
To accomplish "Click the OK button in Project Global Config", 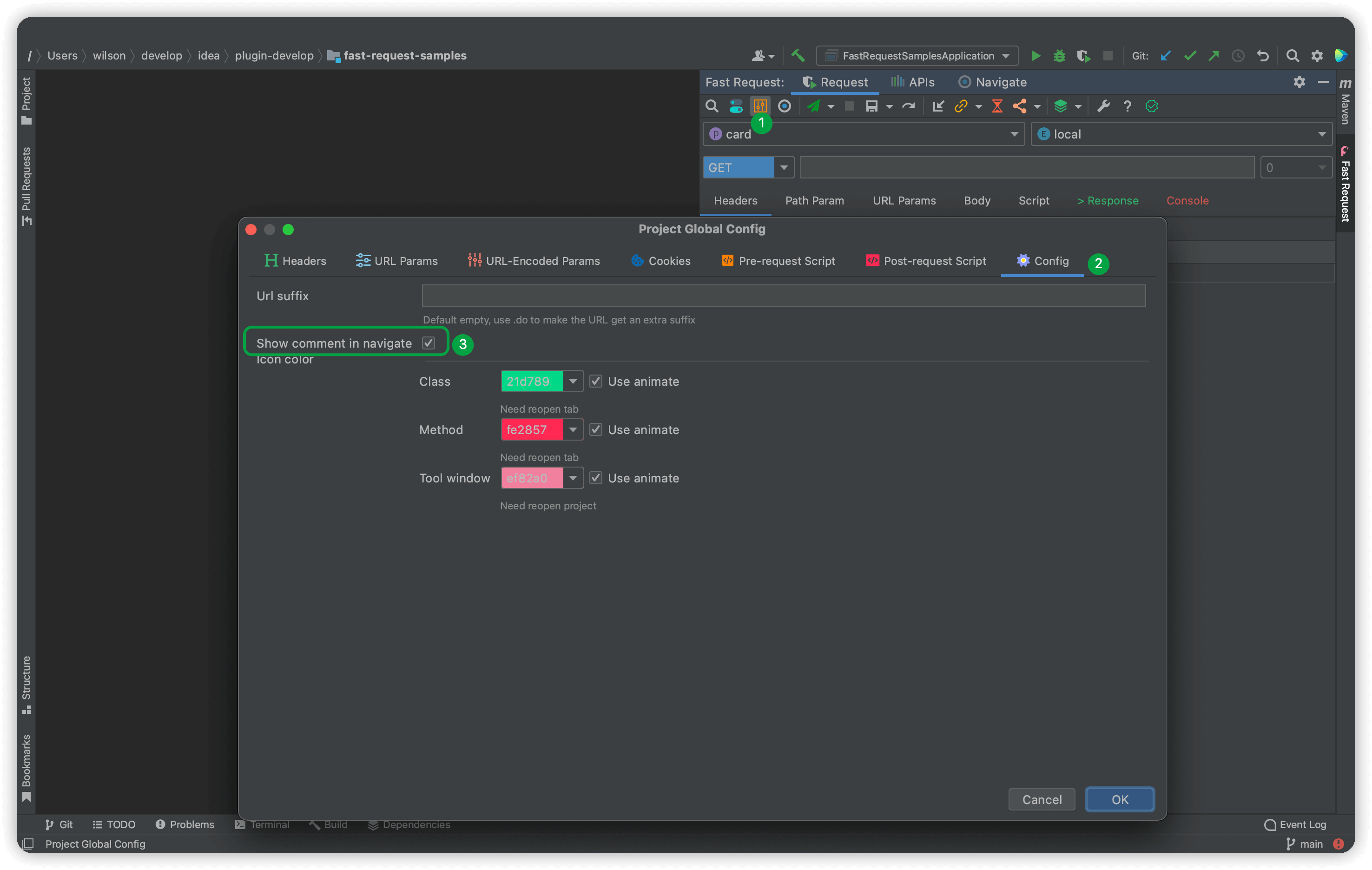I will pyautogui.click(x=1119, y=799).
